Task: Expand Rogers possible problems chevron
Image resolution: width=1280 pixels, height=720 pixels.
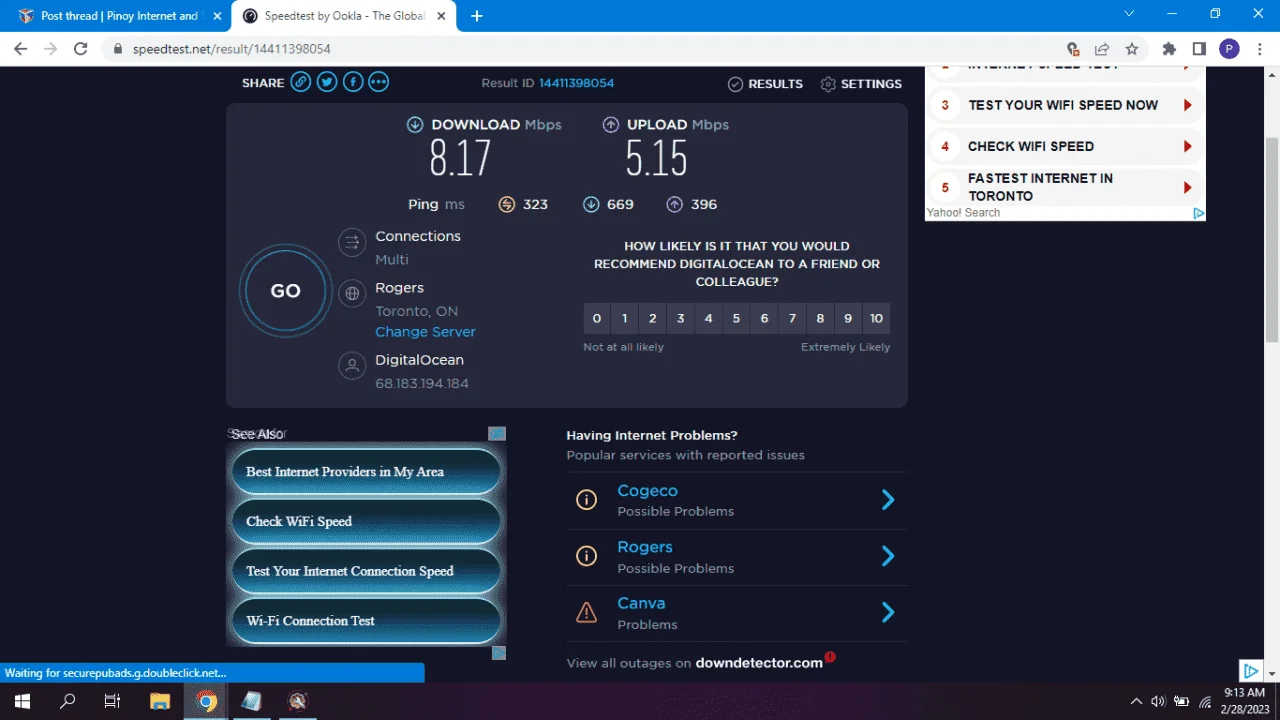Action: [x=888, y=556]
